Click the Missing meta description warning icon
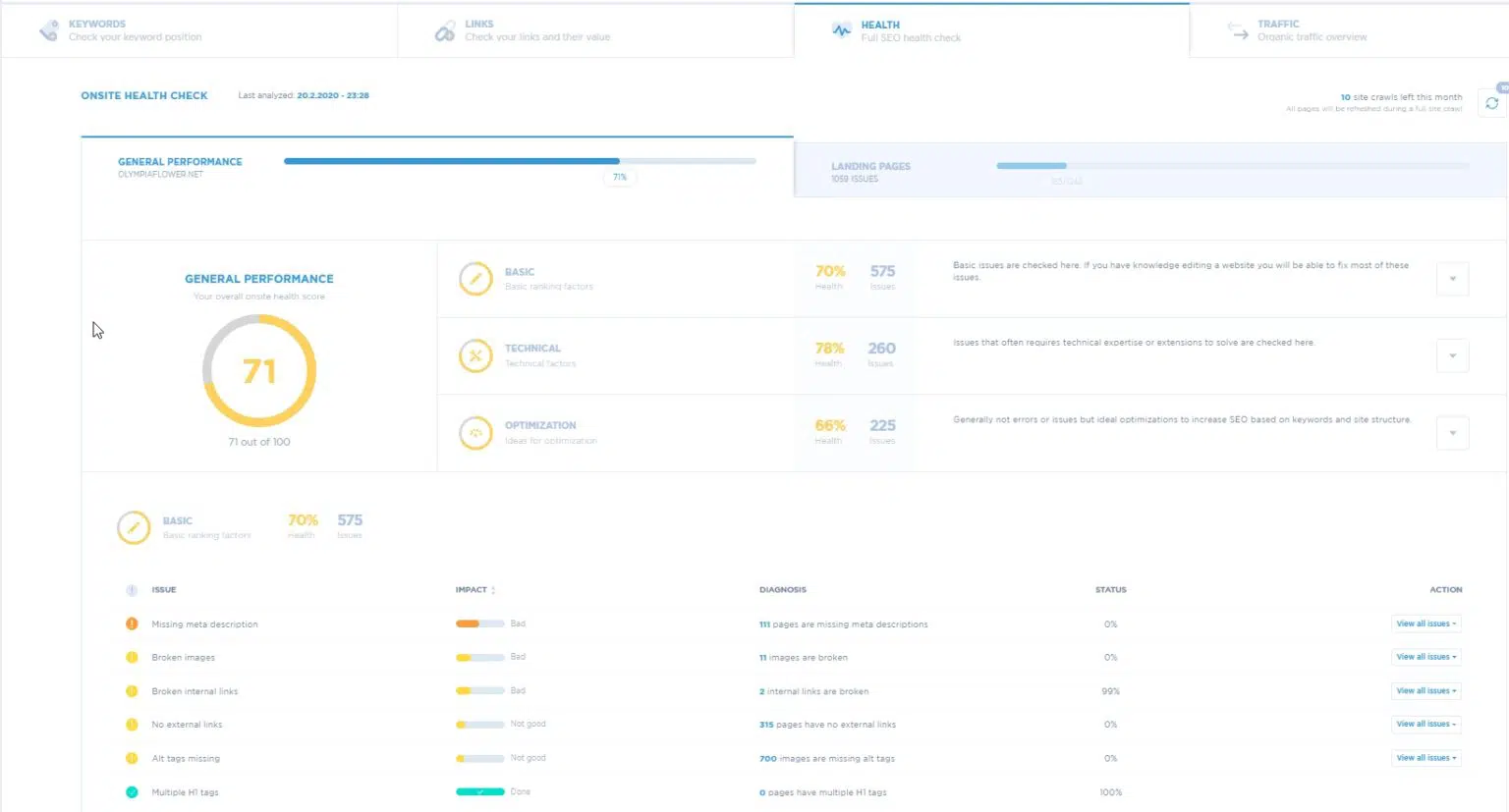 pos(132,623)
